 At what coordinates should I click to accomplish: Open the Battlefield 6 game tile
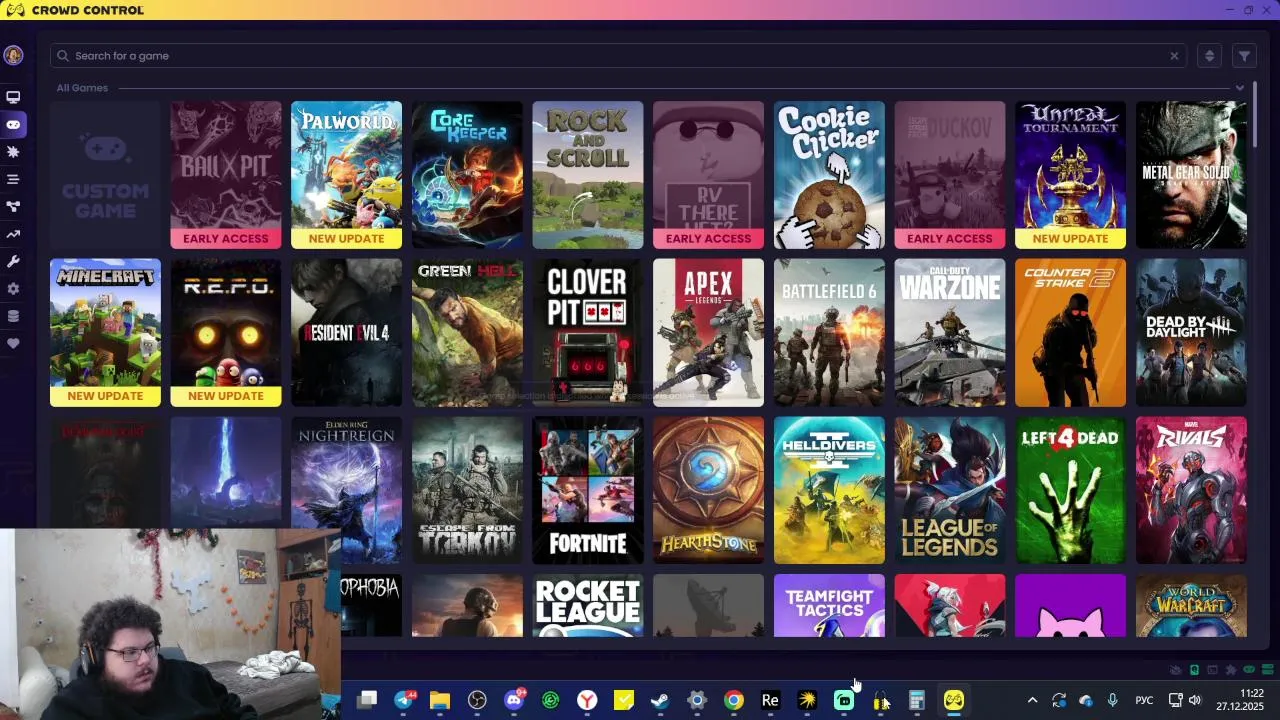tap(829, 333)
